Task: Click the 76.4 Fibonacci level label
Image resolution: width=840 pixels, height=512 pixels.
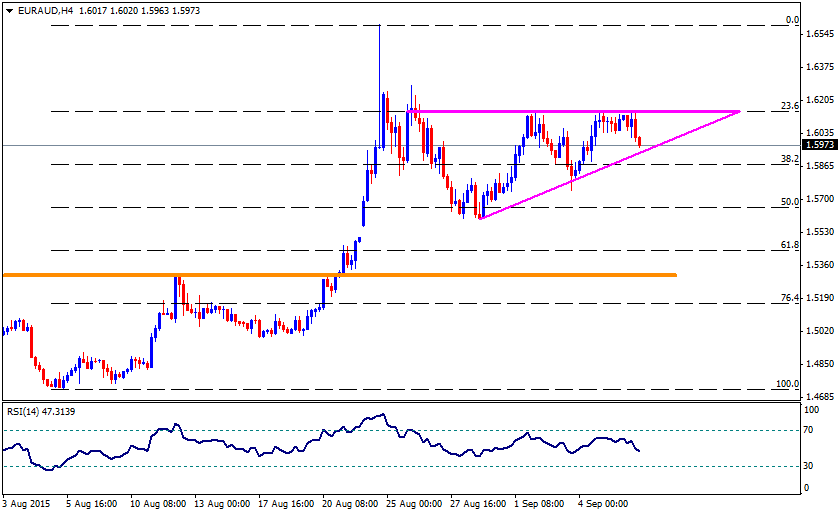Action: point(790,297)
